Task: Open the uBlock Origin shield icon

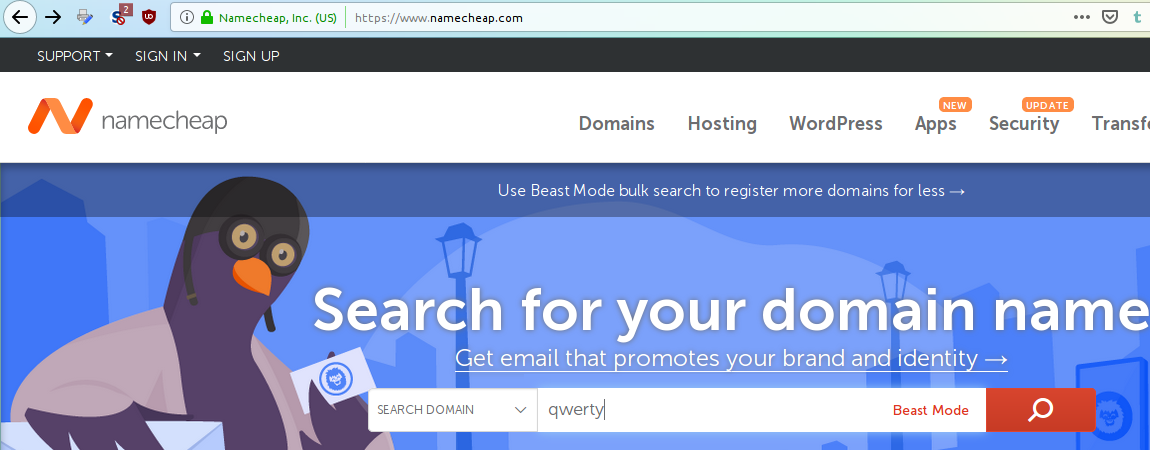Action: pos(149,18)
